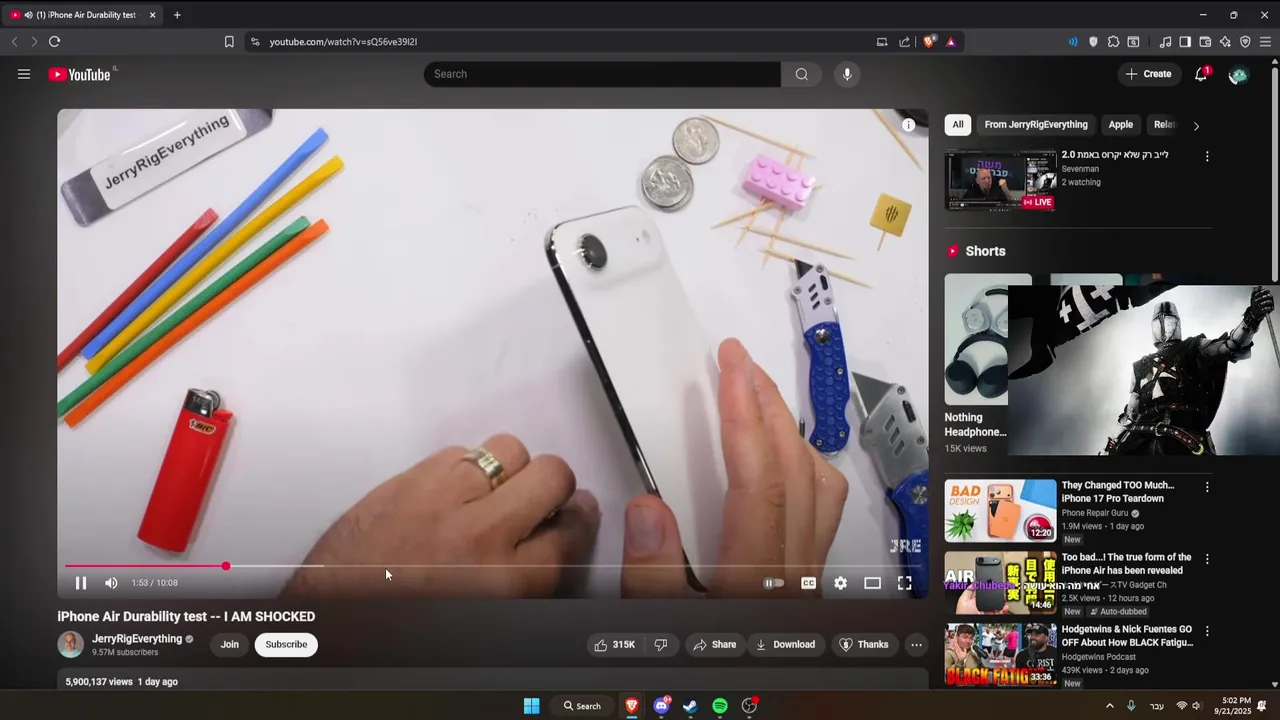The width and height of the screenshot is (1280, 720).
Task: Toggle the autoplay switch in the player
Action: [x=774, y=583]
